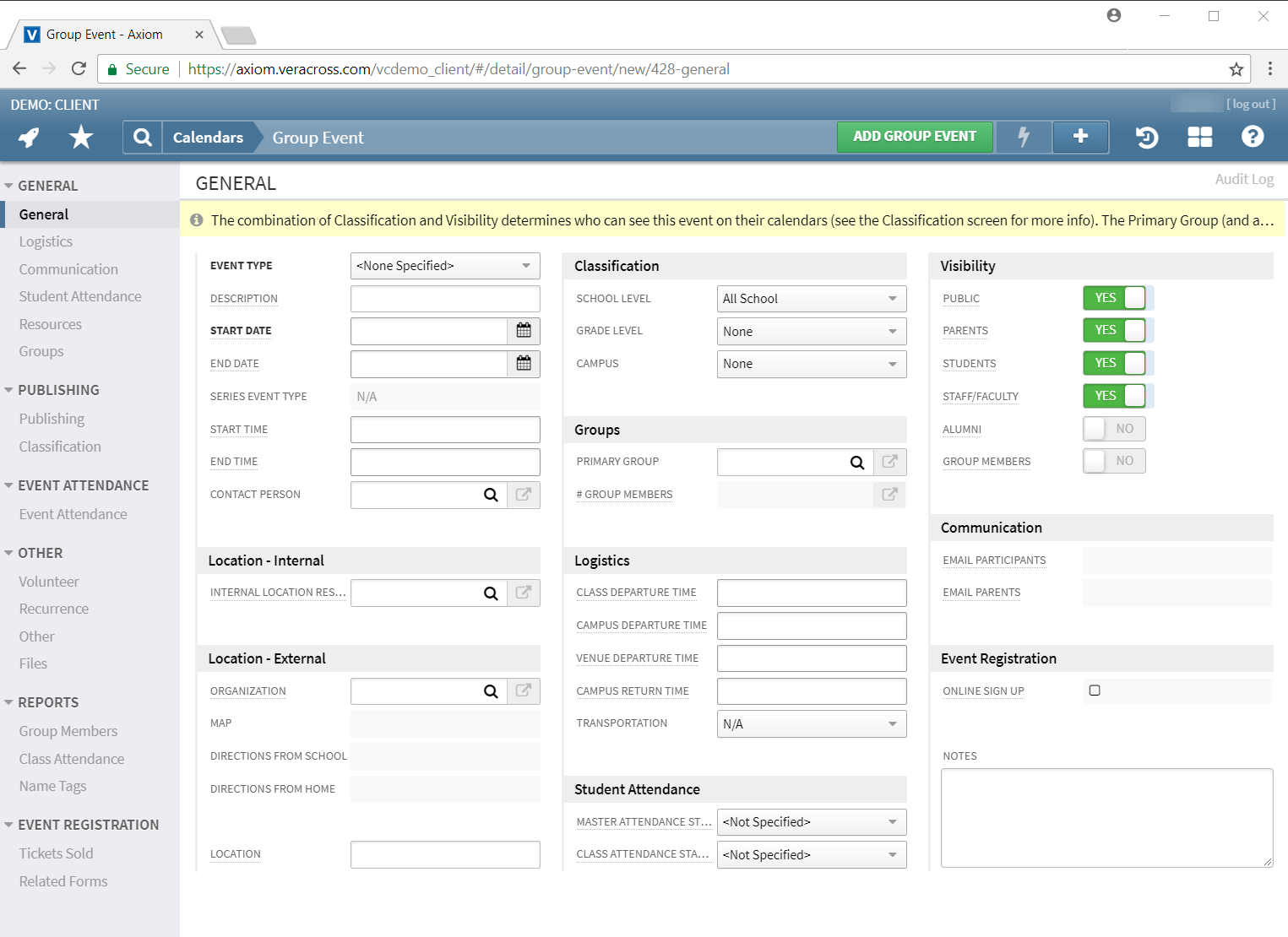This screenshot has height=937, width=1288.
Task: Go to Logistics in the sidebar
Action: click(46, 241)
